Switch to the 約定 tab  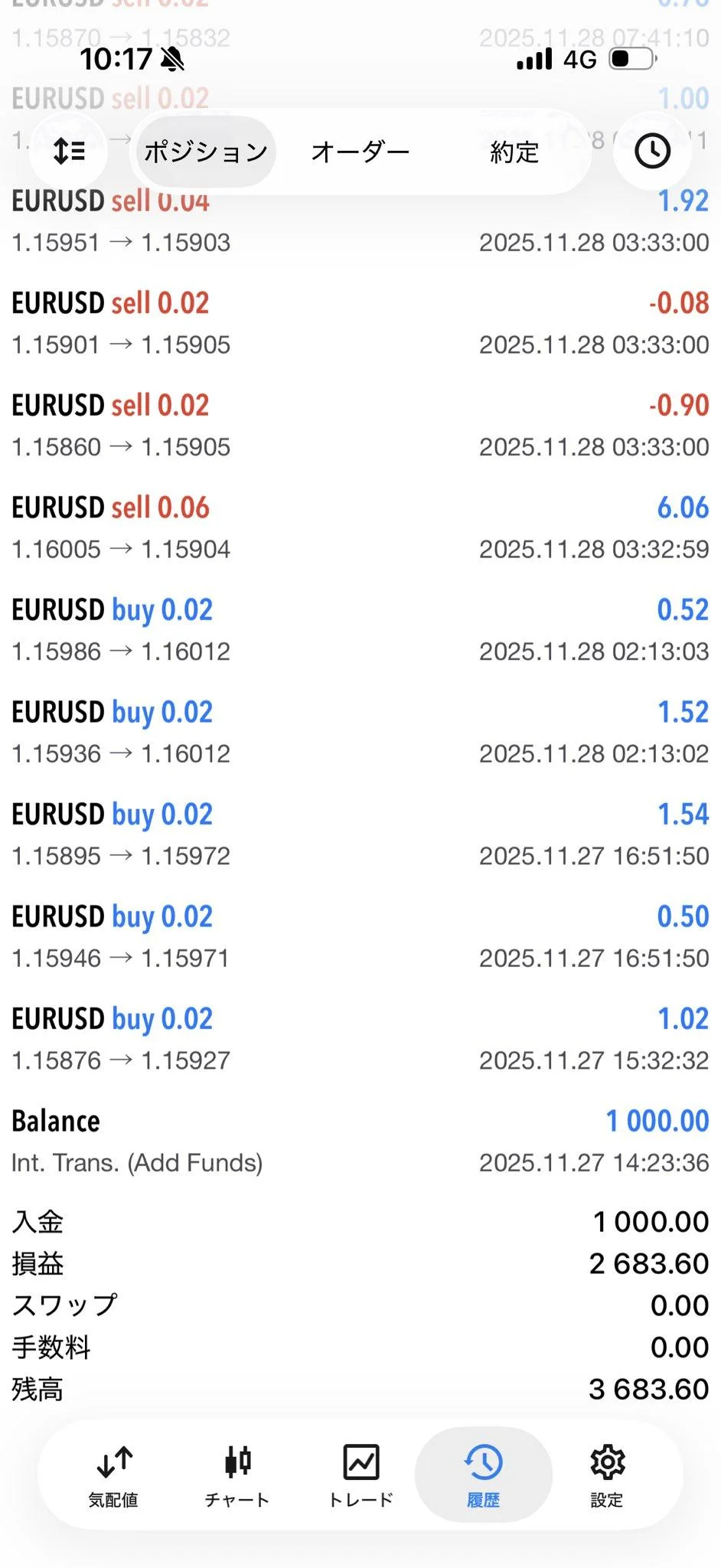[x=514, y=152]
